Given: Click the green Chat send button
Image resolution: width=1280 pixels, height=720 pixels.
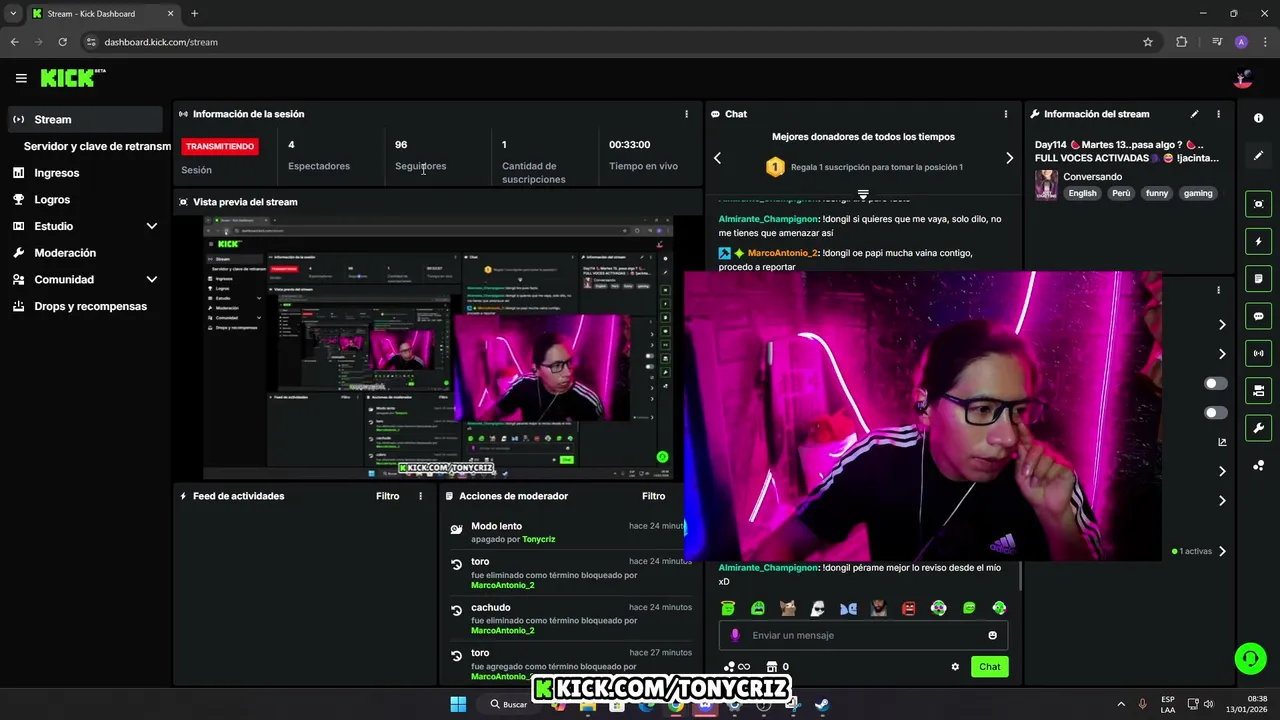Looking at the screenshot, I should point(989,667).
